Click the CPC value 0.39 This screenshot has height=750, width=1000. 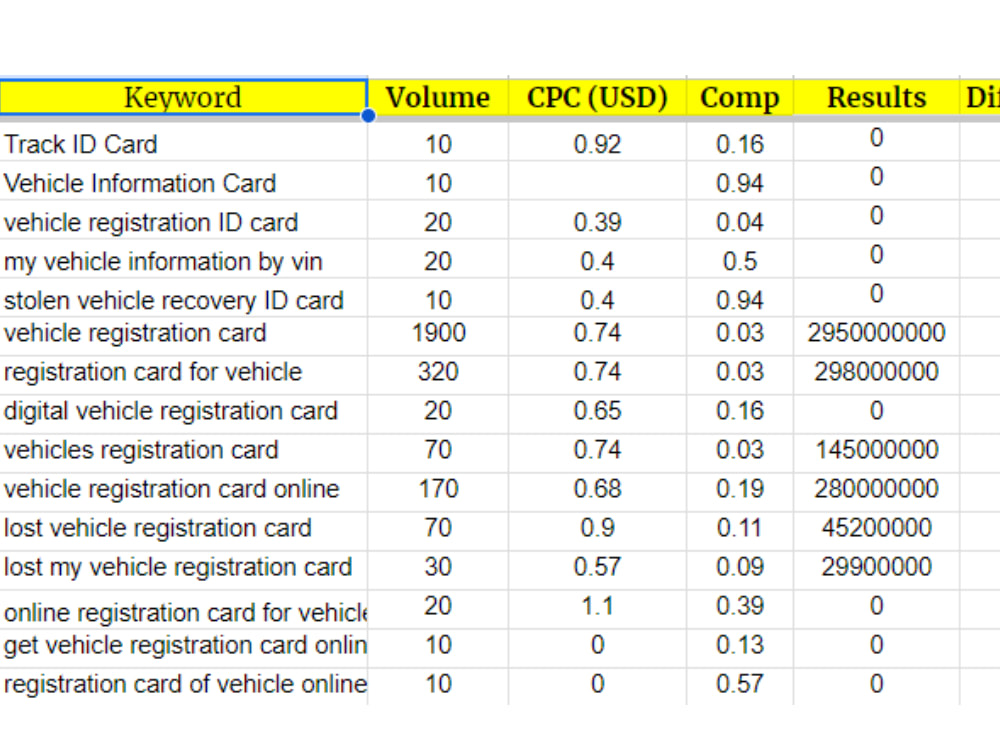tap(598, 222)
